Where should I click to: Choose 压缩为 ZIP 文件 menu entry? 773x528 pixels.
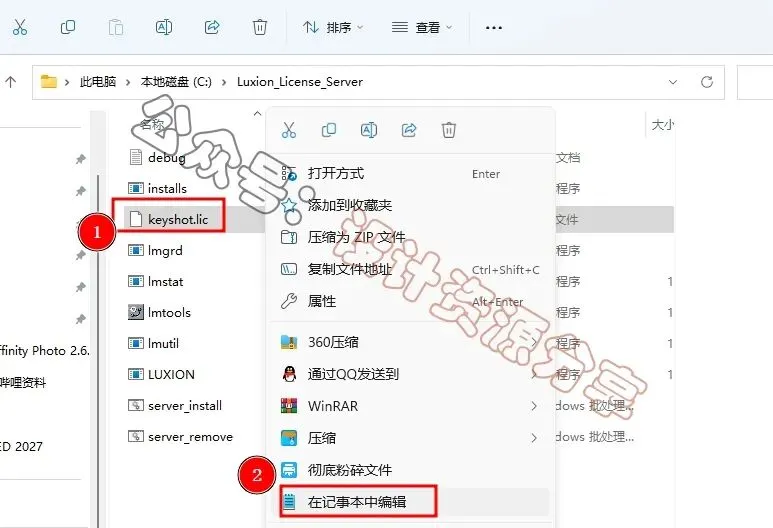coord(411,237)
